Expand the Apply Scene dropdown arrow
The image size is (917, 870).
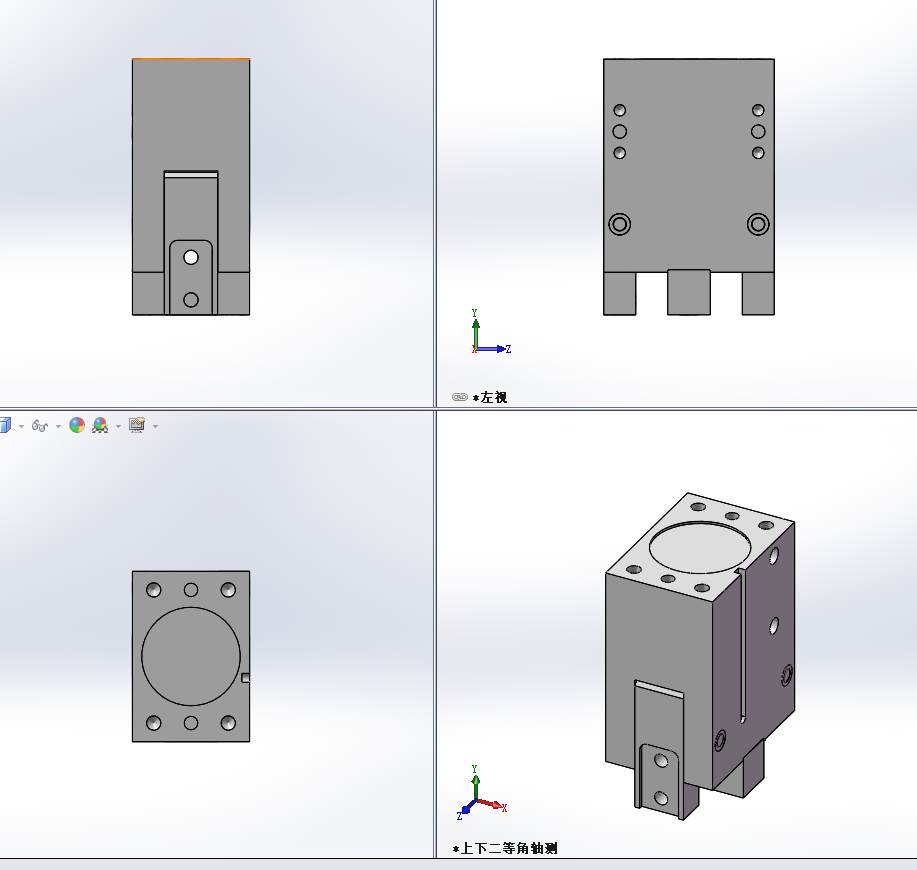pos(118,426)
